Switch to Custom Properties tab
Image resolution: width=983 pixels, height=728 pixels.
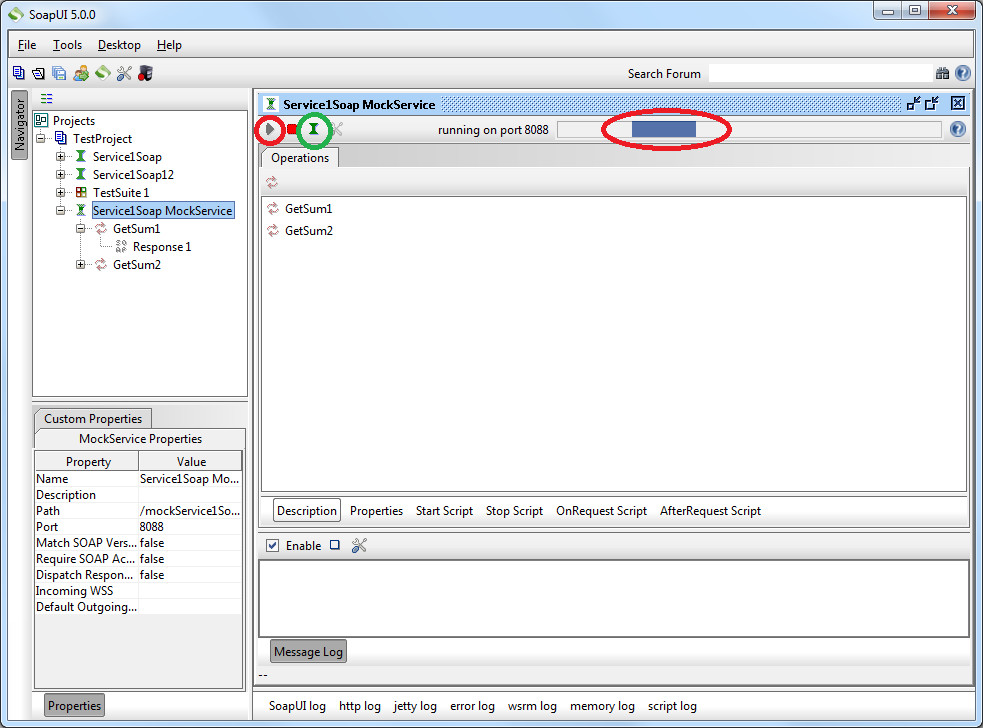click(93, 418)
